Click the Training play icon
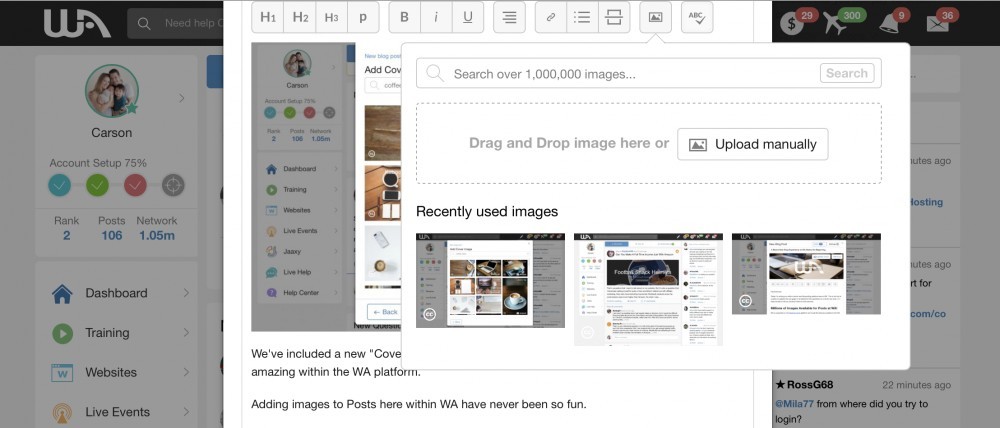Screen dimensions: 1000x428 click(62, 333)
